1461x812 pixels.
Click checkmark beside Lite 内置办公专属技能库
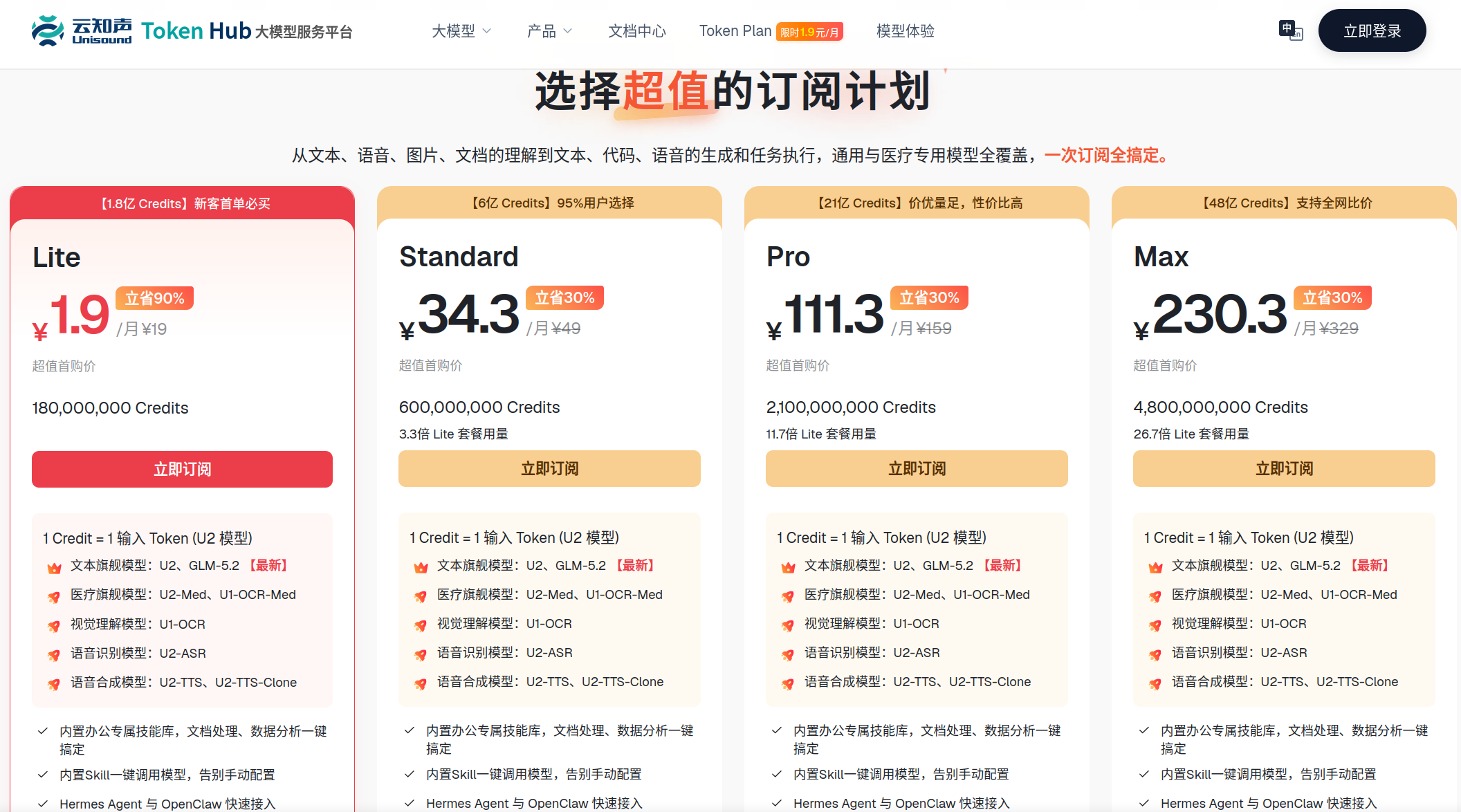43,731
